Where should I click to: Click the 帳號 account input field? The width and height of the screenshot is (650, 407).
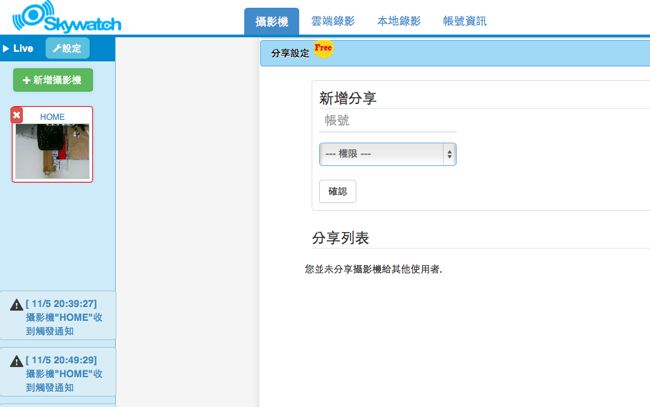pos(387,121)
